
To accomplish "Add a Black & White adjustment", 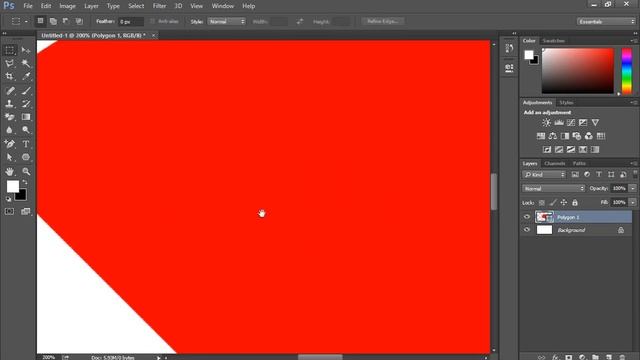I will pos(565,136).
